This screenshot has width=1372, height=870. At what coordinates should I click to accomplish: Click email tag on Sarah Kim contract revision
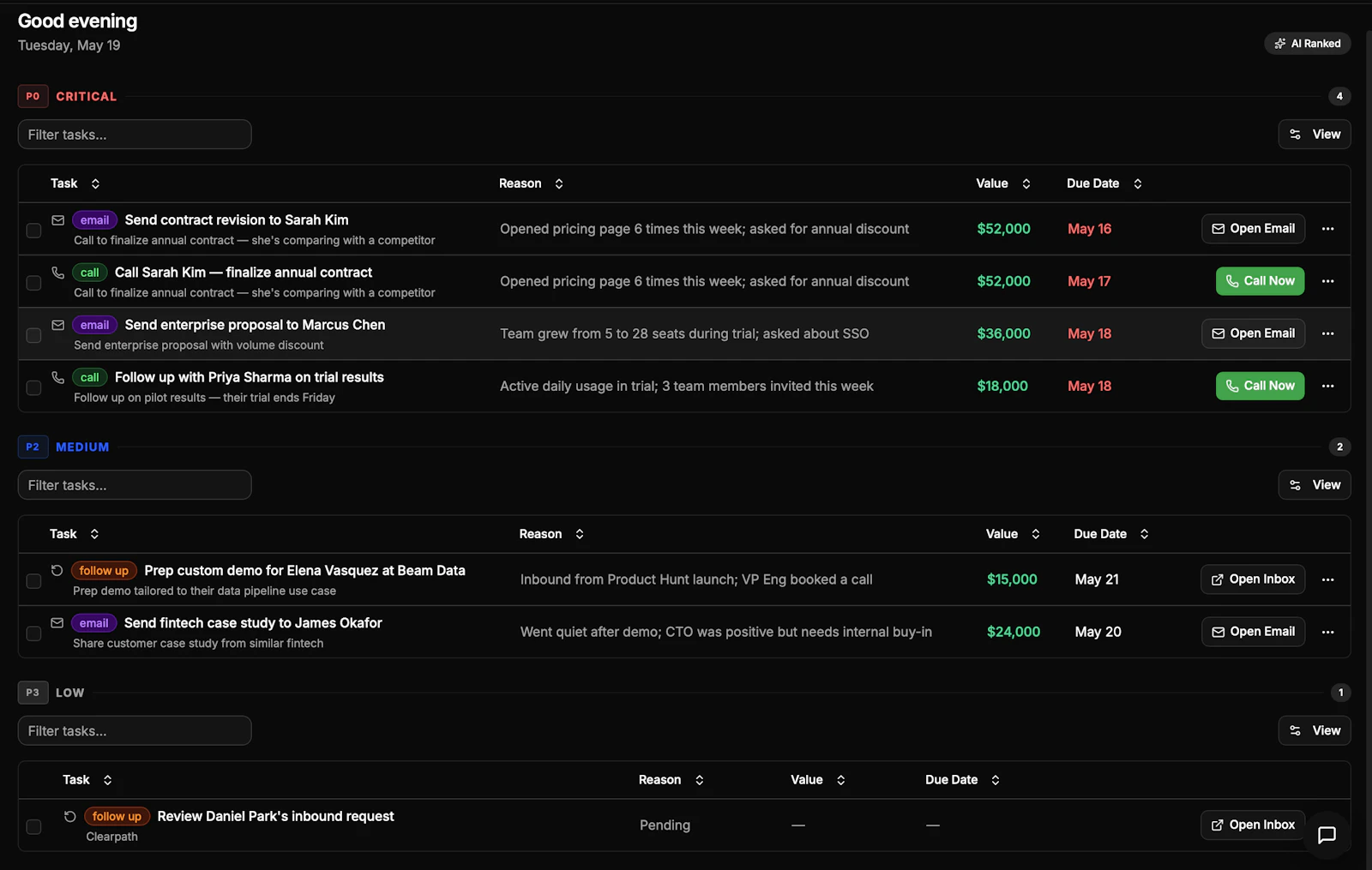tap(94, 220)
